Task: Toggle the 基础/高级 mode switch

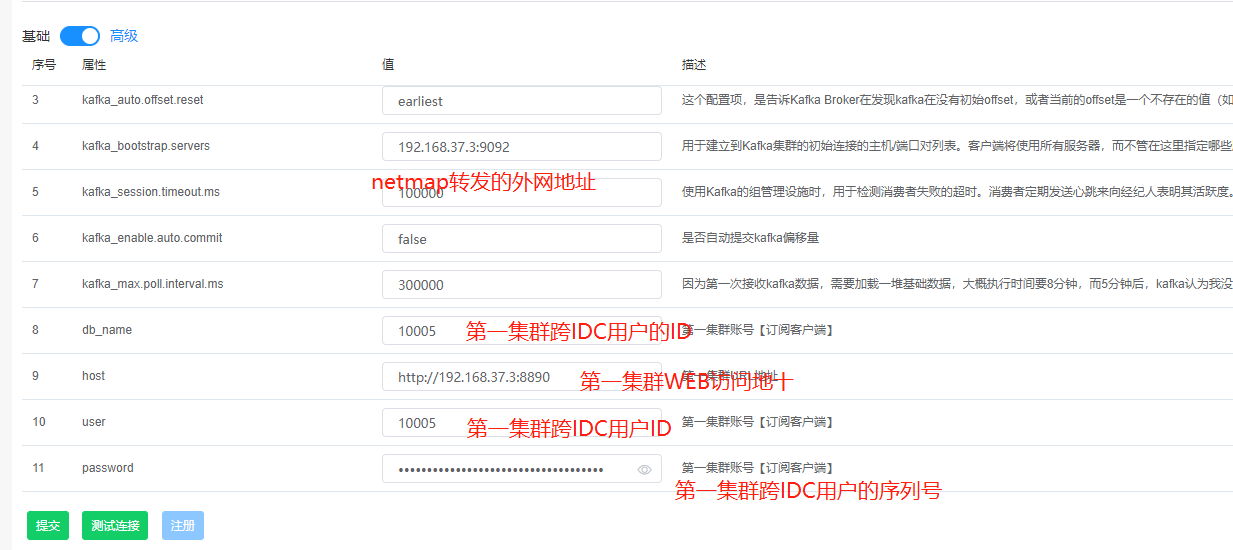Action: (80, 36)
